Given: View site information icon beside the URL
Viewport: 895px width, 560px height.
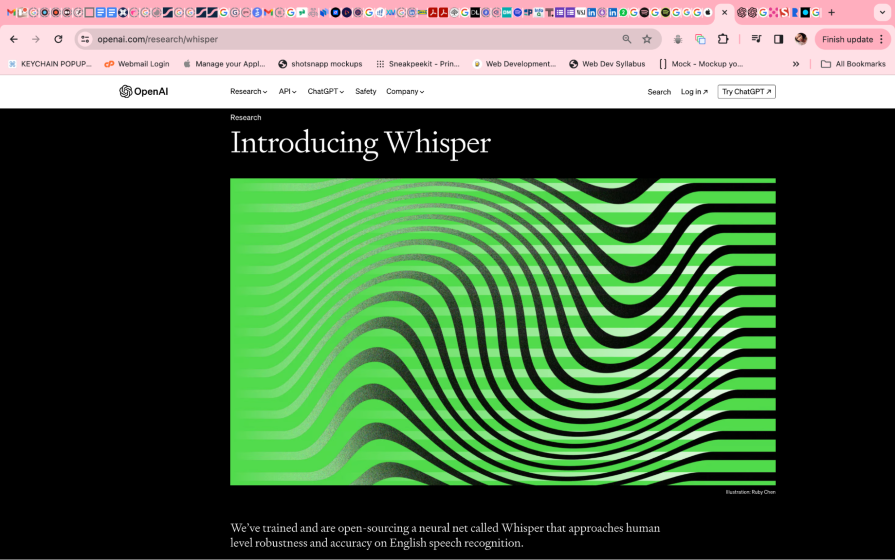Looking at the screenshot, I should click(86, 39).
